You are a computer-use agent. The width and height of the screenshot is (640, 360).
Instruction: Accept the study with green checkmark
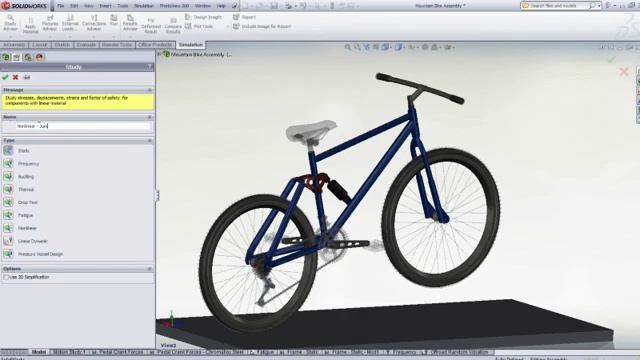(x=5, y=77)
